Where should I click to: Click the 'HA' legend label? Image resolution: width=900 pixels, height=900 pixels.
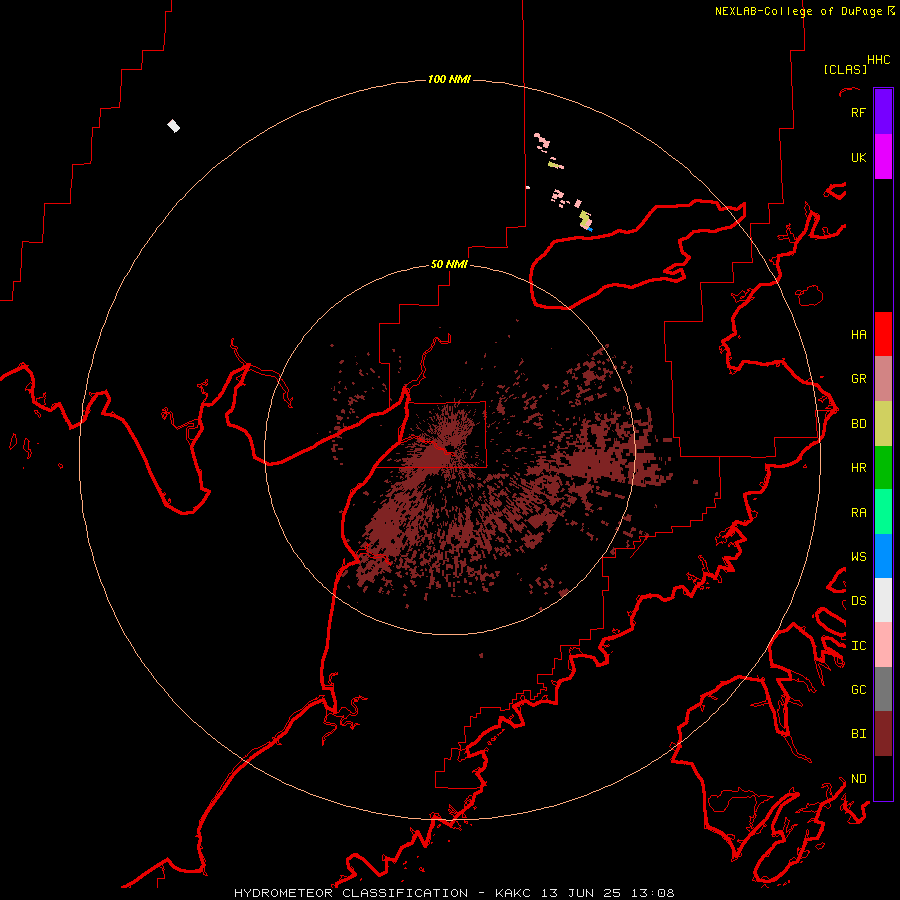coord(859,334)
